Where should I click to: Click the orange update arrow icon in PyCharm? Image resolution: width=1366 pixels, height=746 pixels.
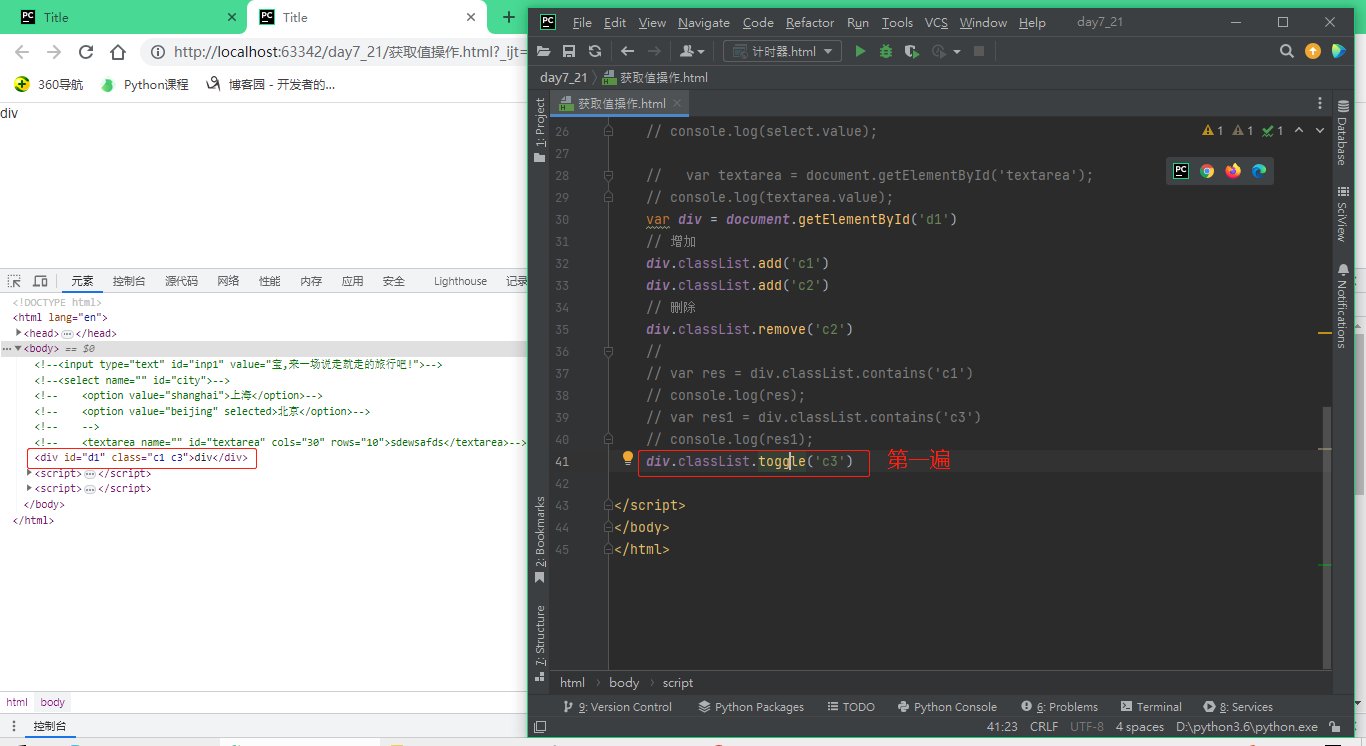1313,51
